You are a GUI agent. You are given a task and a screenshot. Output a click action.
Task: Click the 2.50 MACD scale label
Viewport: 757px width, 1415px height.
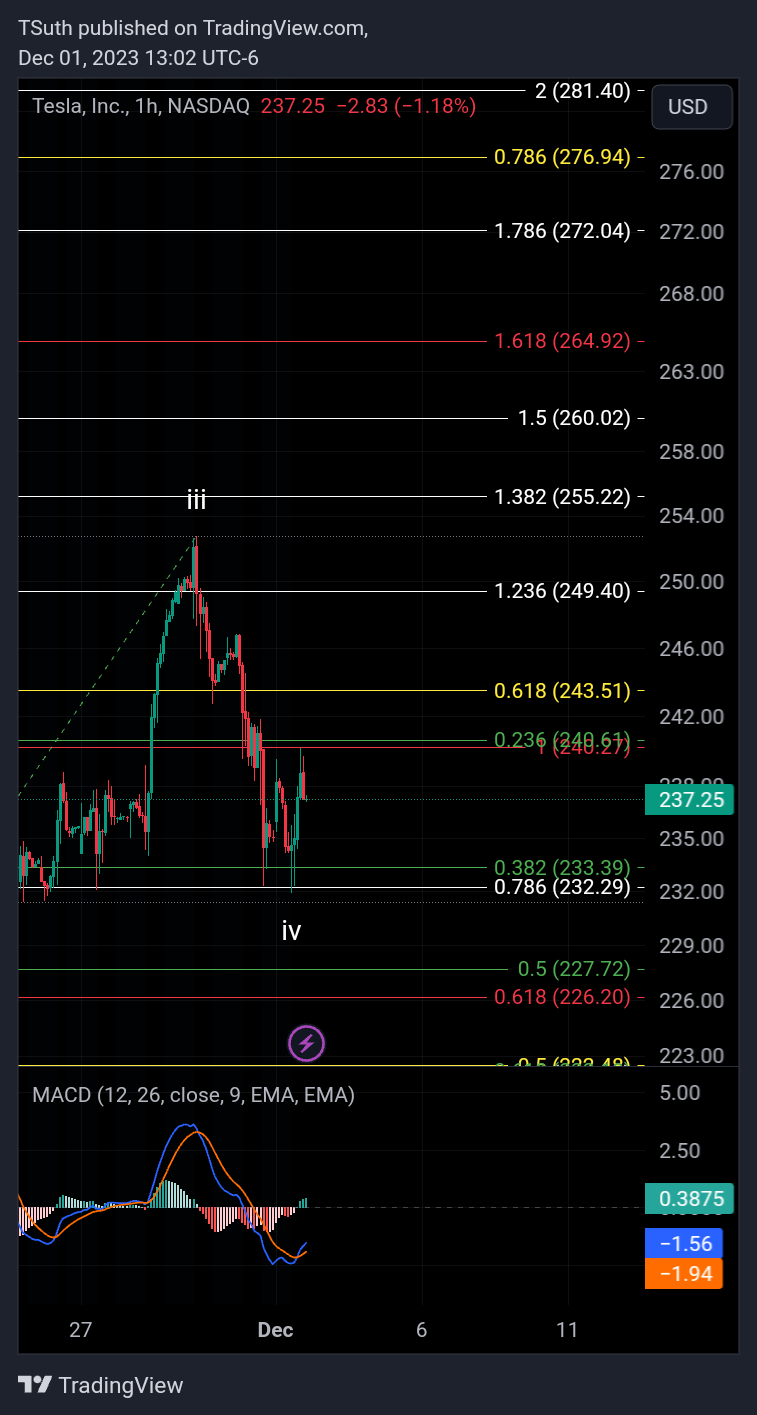coord(681,1150)
